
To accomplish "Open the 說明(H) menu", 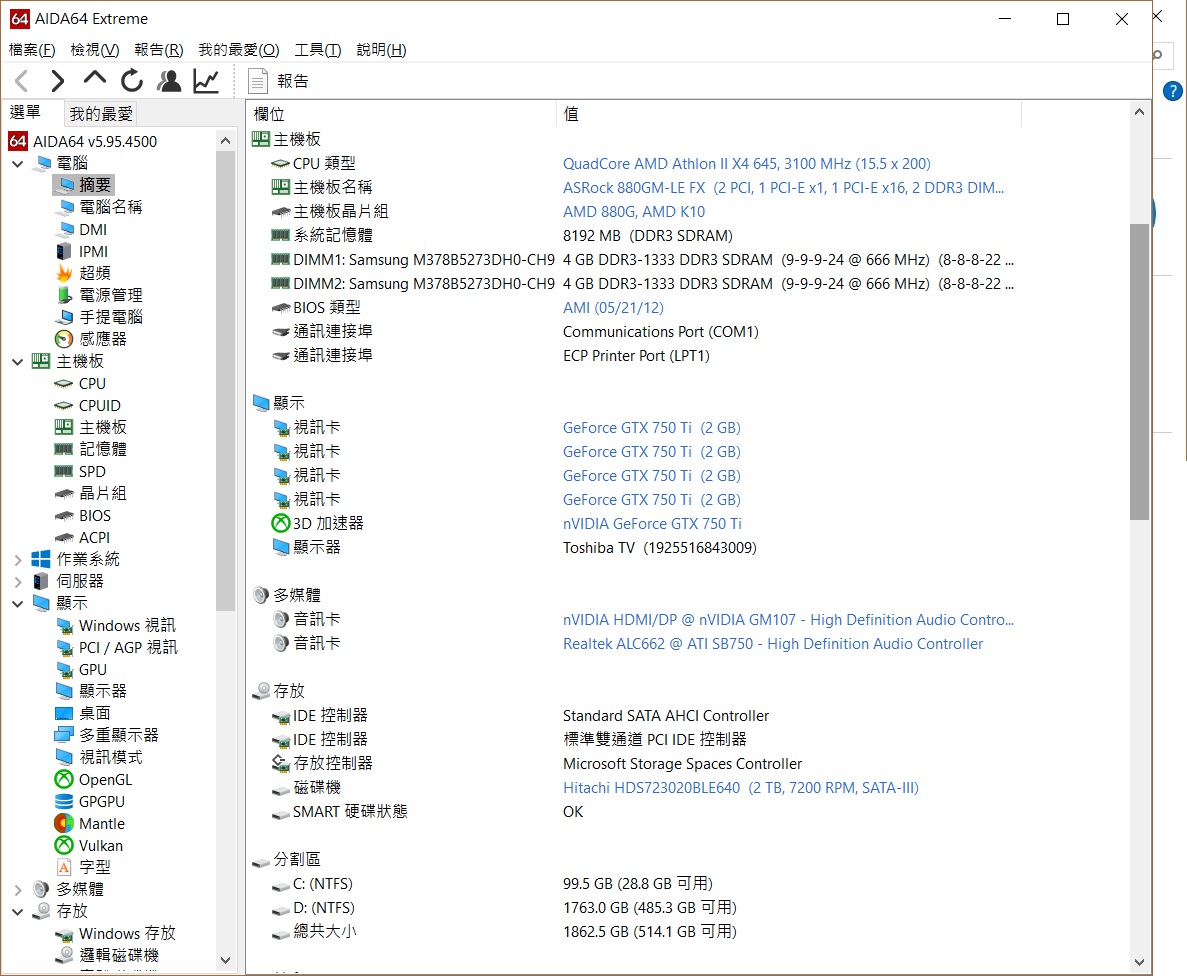I will [381, 50].
